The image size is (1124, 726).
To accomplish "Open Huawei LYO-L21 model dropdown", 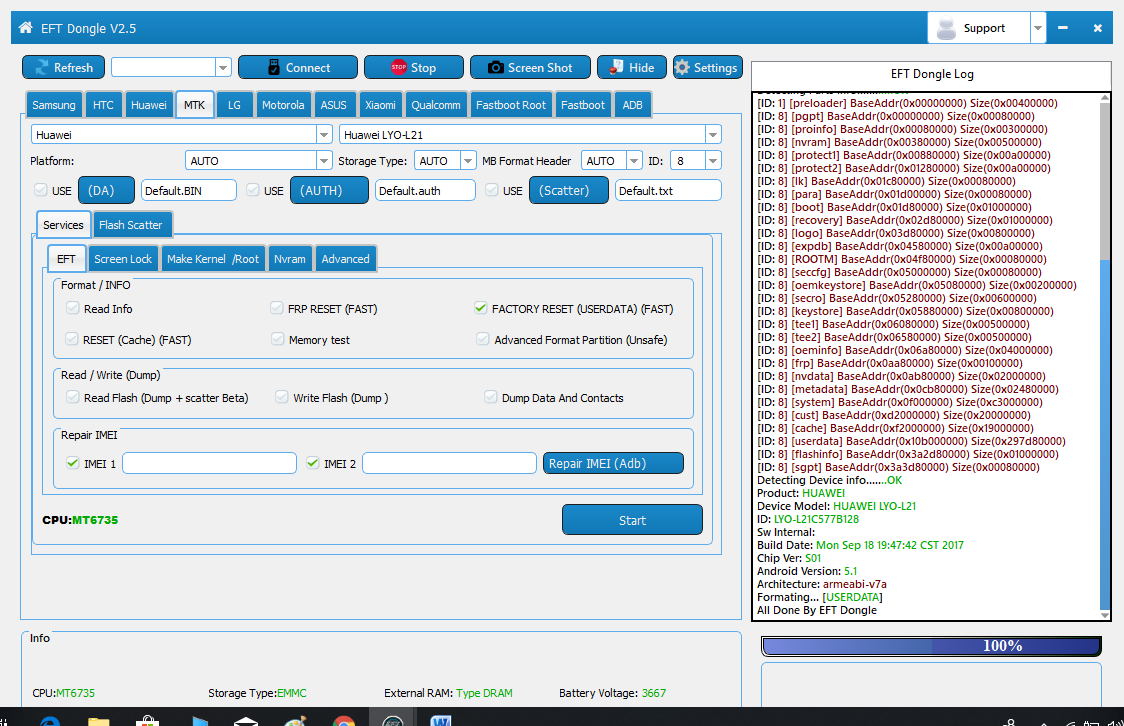I will click(x=713, y=135).
